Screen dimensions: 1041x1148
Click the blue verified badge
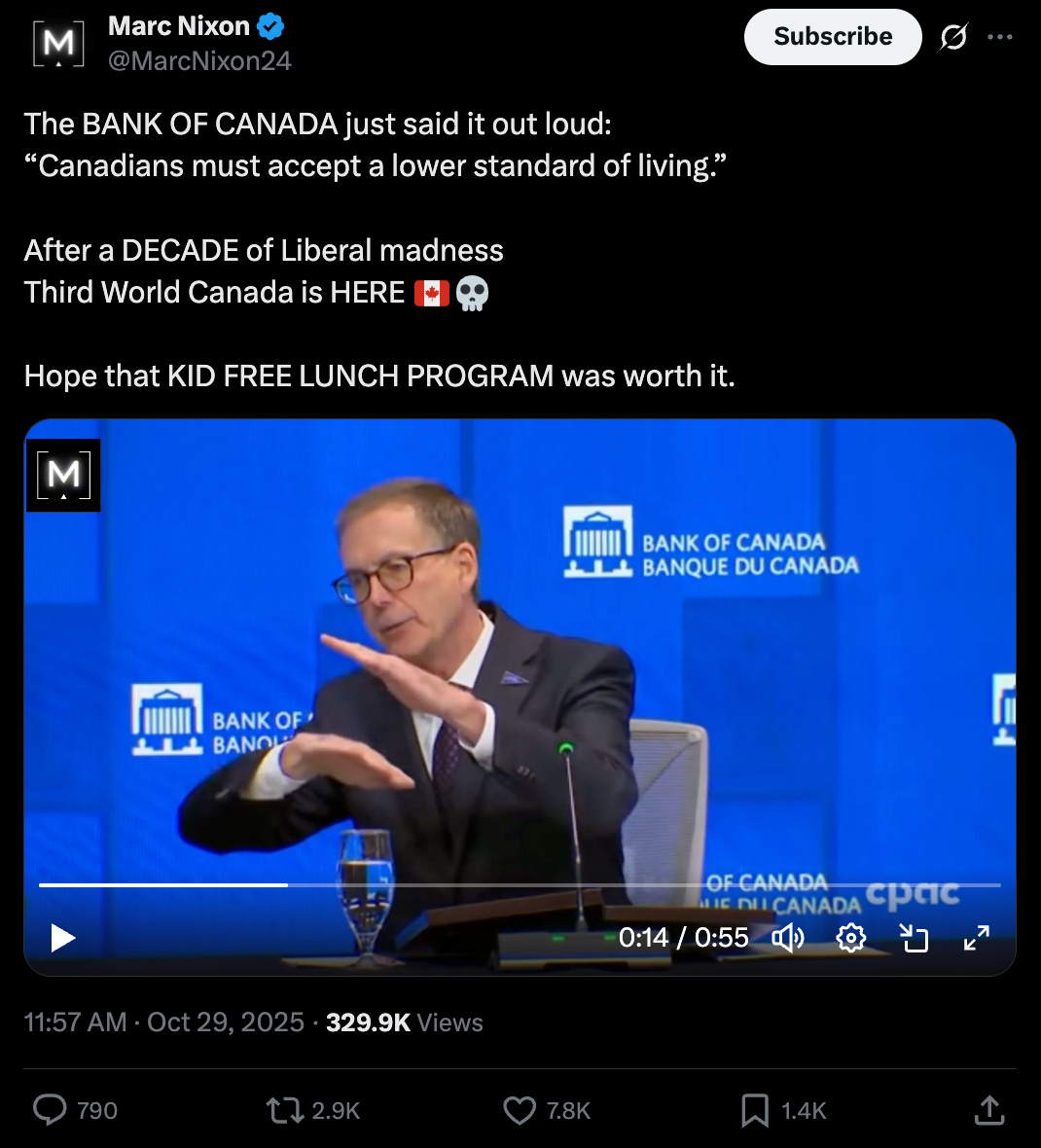[x=270, y=27]
